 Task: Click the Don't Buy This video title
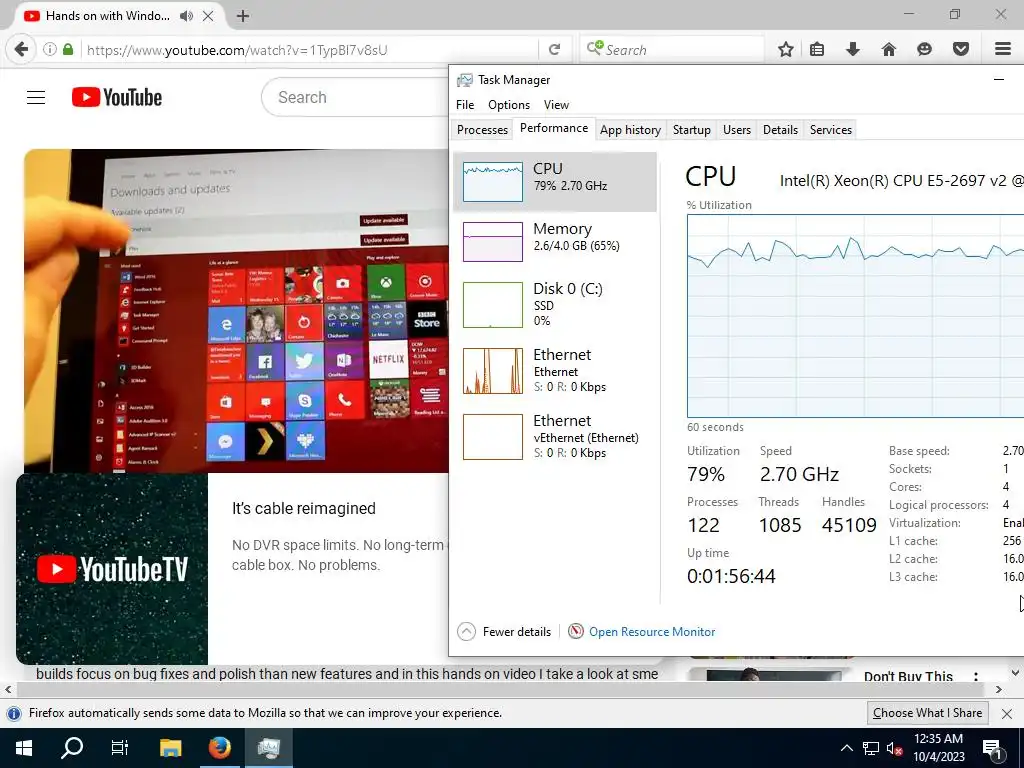click(x=908, y=677)
